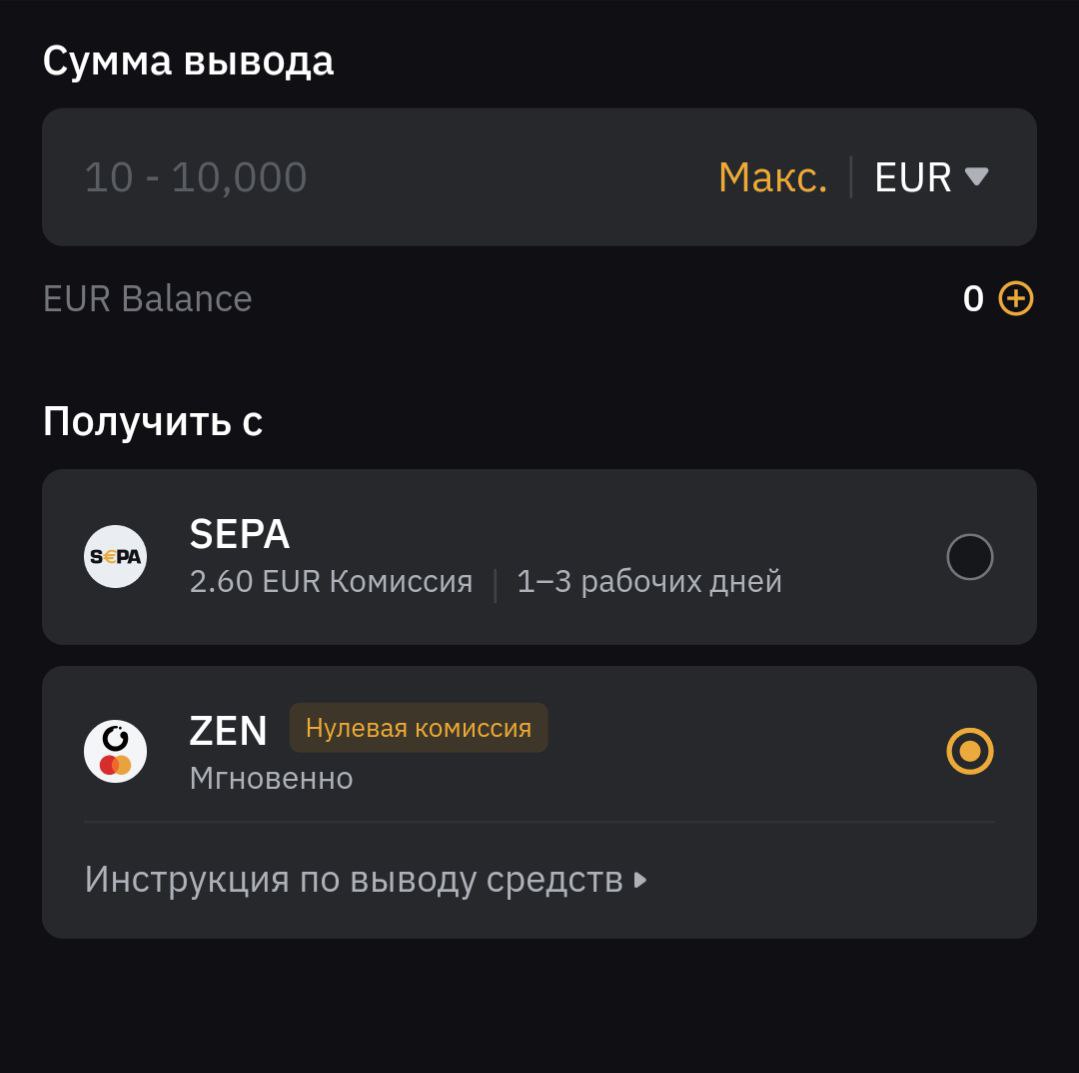Expand Инструкция по выводу средств
1079x1073 pixels.
(365, 880)
